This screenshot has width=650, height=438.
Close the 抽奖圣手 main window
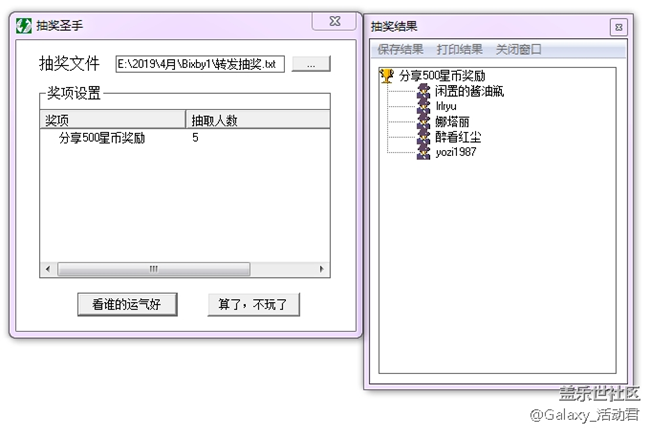[335, 21]
